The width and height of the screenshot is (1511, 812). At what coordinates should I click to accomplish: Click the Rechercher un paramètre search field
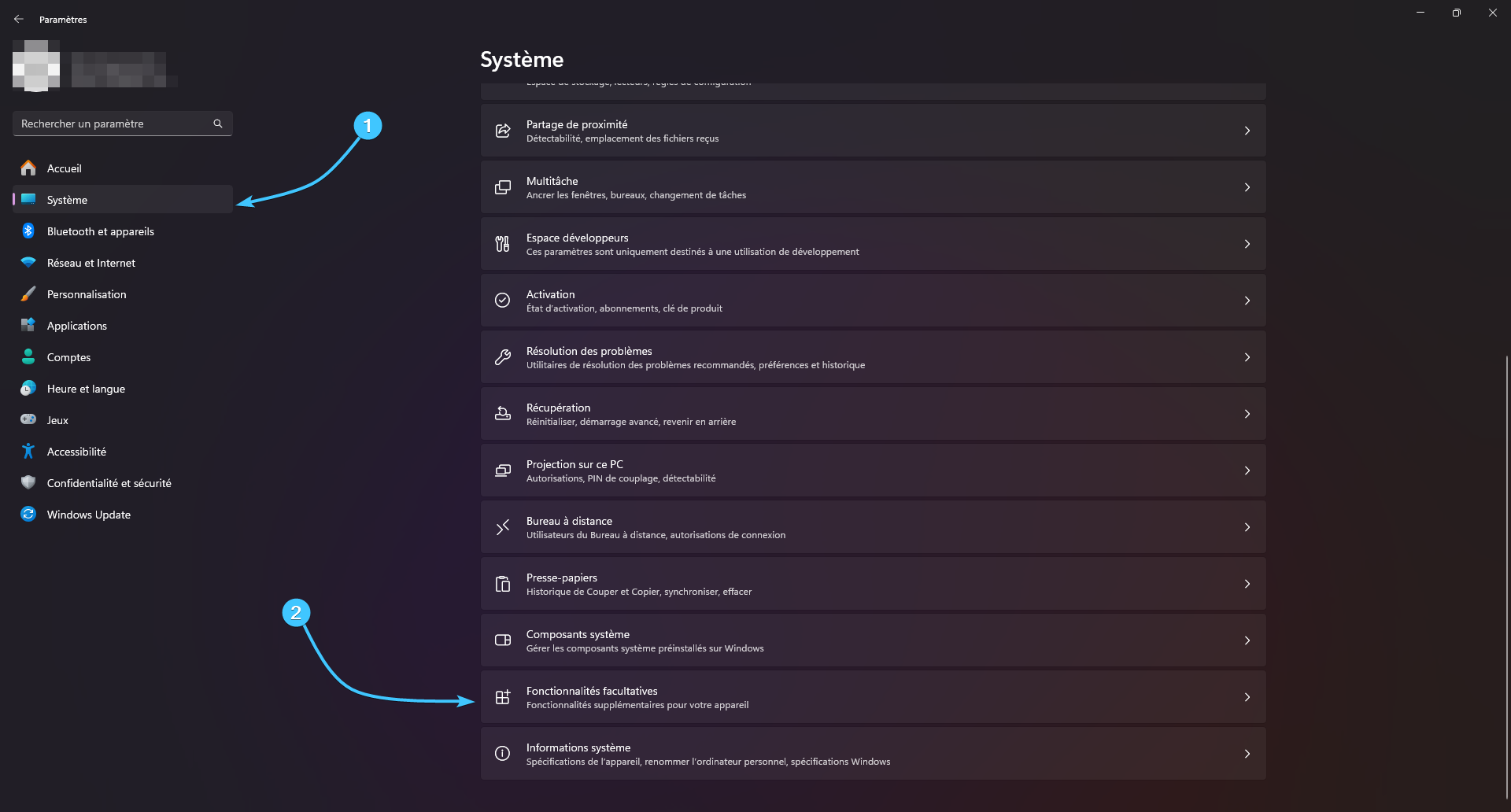(123, 124)
